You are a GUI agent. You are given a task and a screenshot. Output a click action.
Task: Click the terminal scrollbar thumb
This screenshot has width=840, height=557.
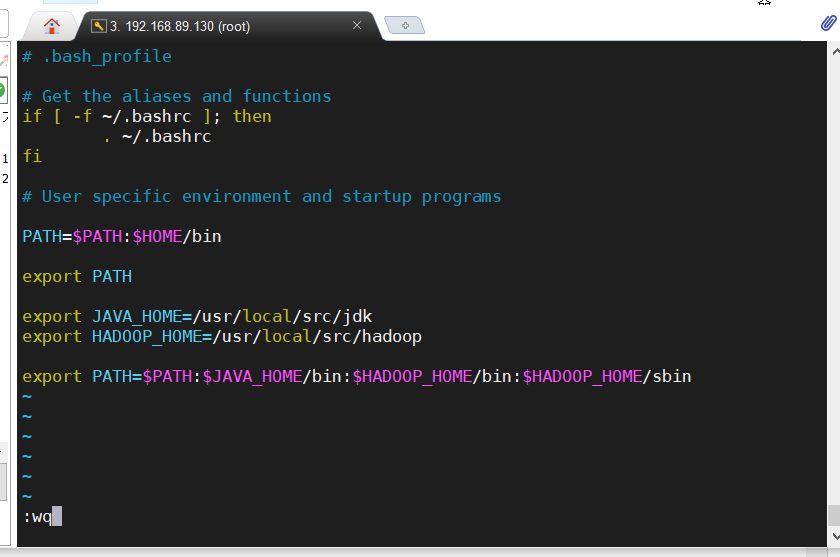point(834,516)
